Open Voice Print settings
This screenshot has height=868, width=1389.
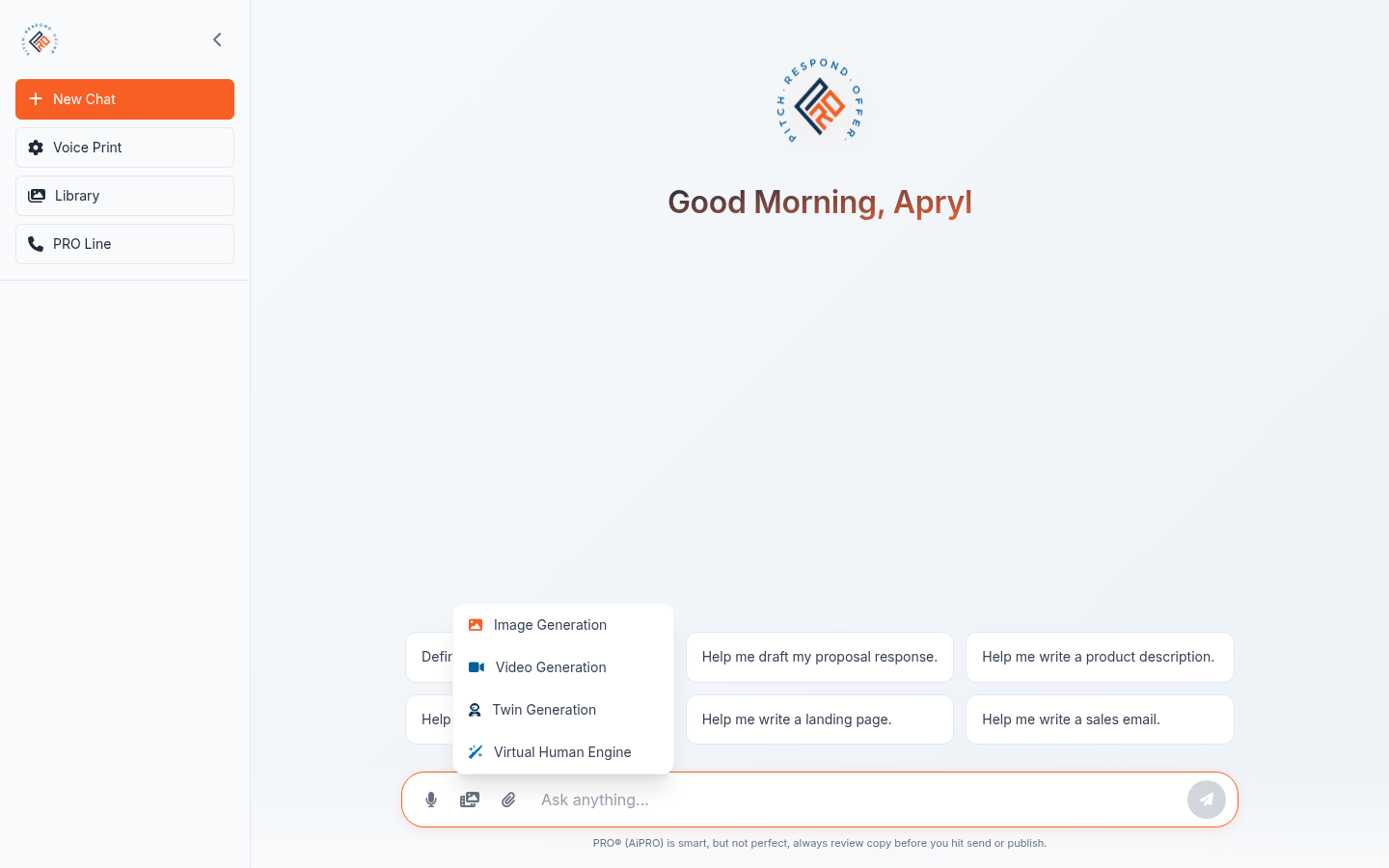(x=124, y=148)
